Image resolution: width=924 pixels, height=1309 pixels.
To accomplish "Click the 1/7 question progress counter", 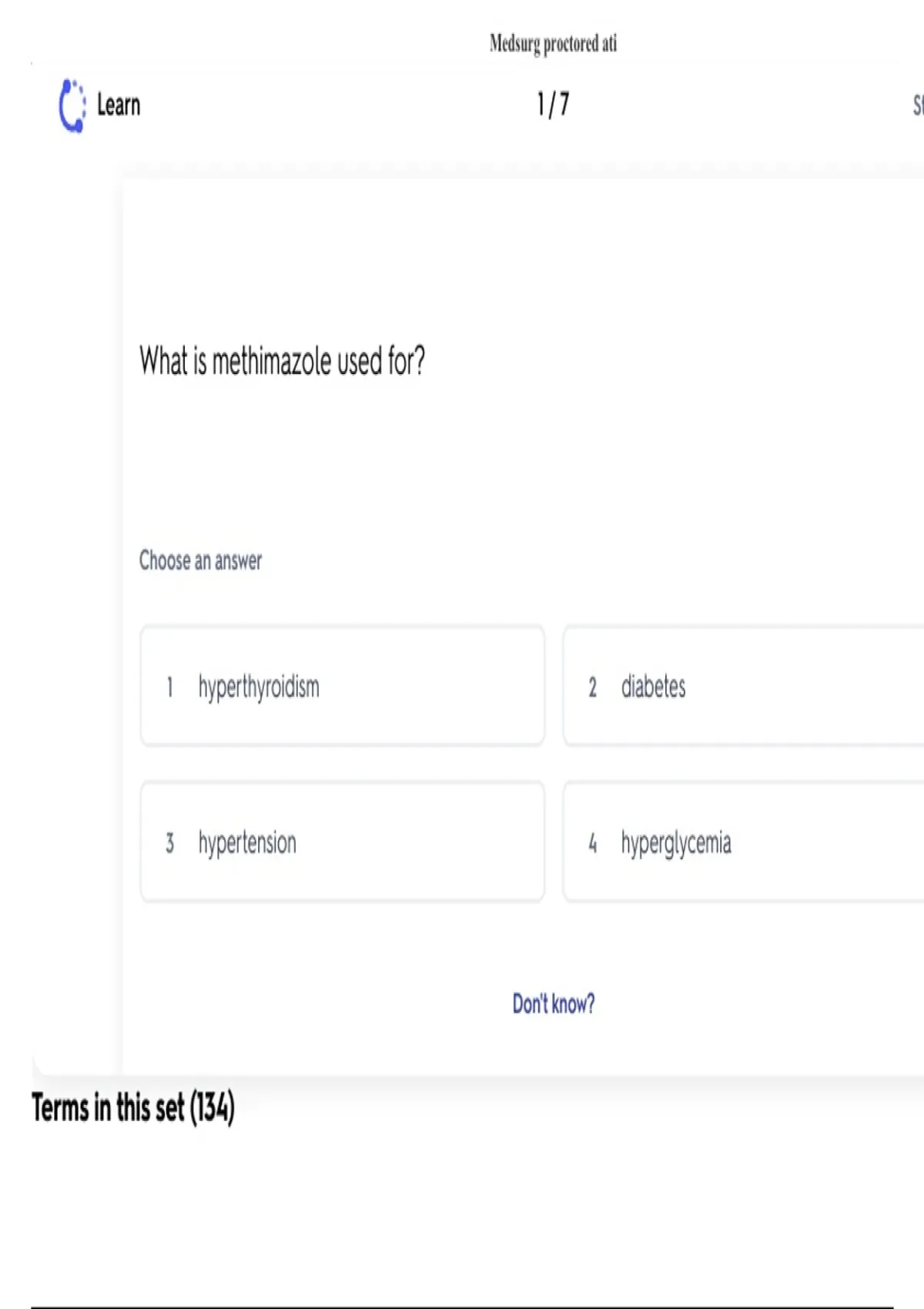I will (553, 104).
